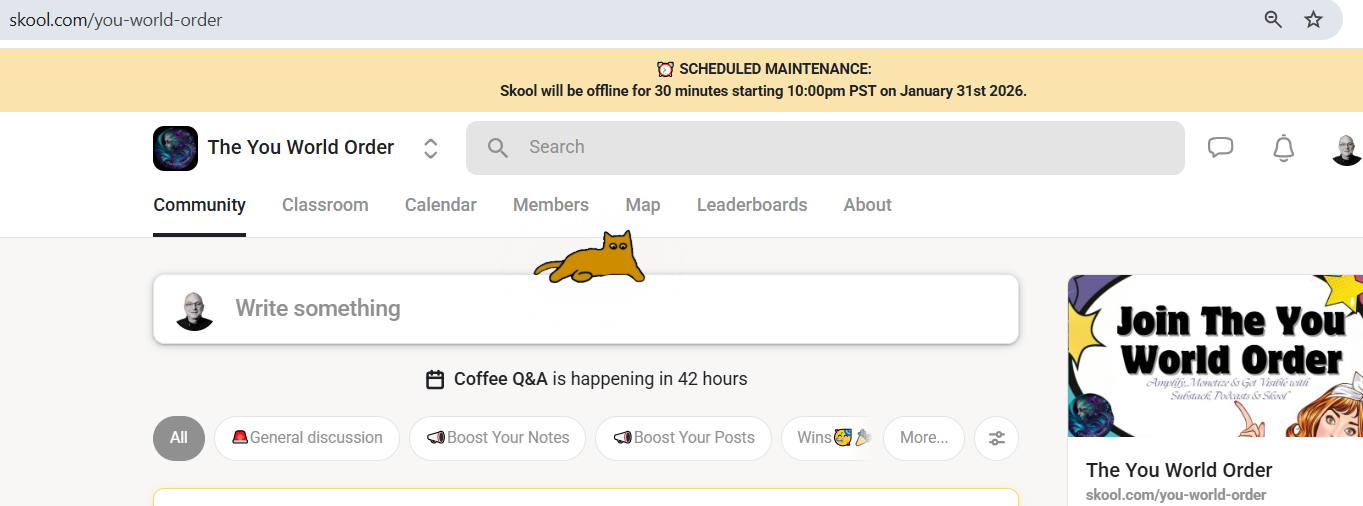Select the All posts filter
This screenshot has width=1363, height=506.
(178, 438)
